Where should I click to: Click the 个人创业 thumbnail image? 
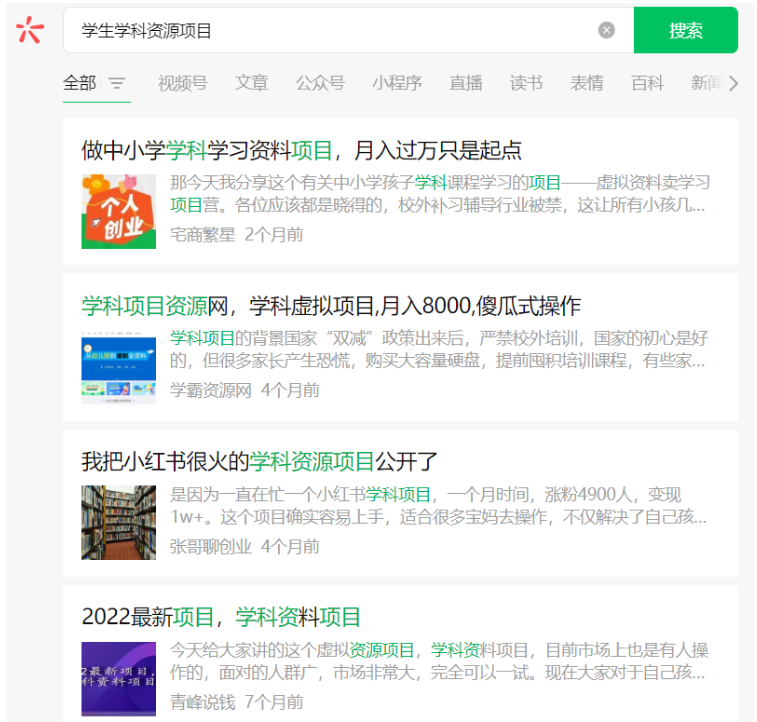pos(119,212)
